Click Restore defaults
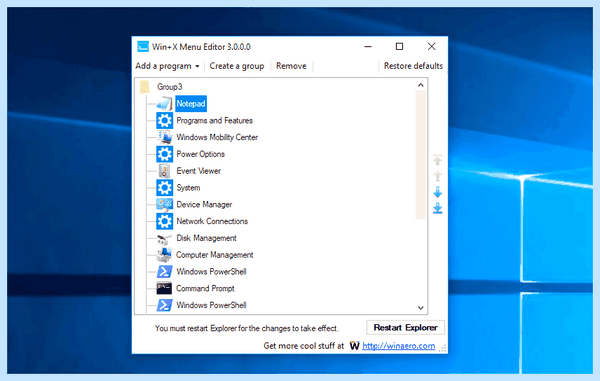Viewport: 600px width, 381px height. (413, 66)
